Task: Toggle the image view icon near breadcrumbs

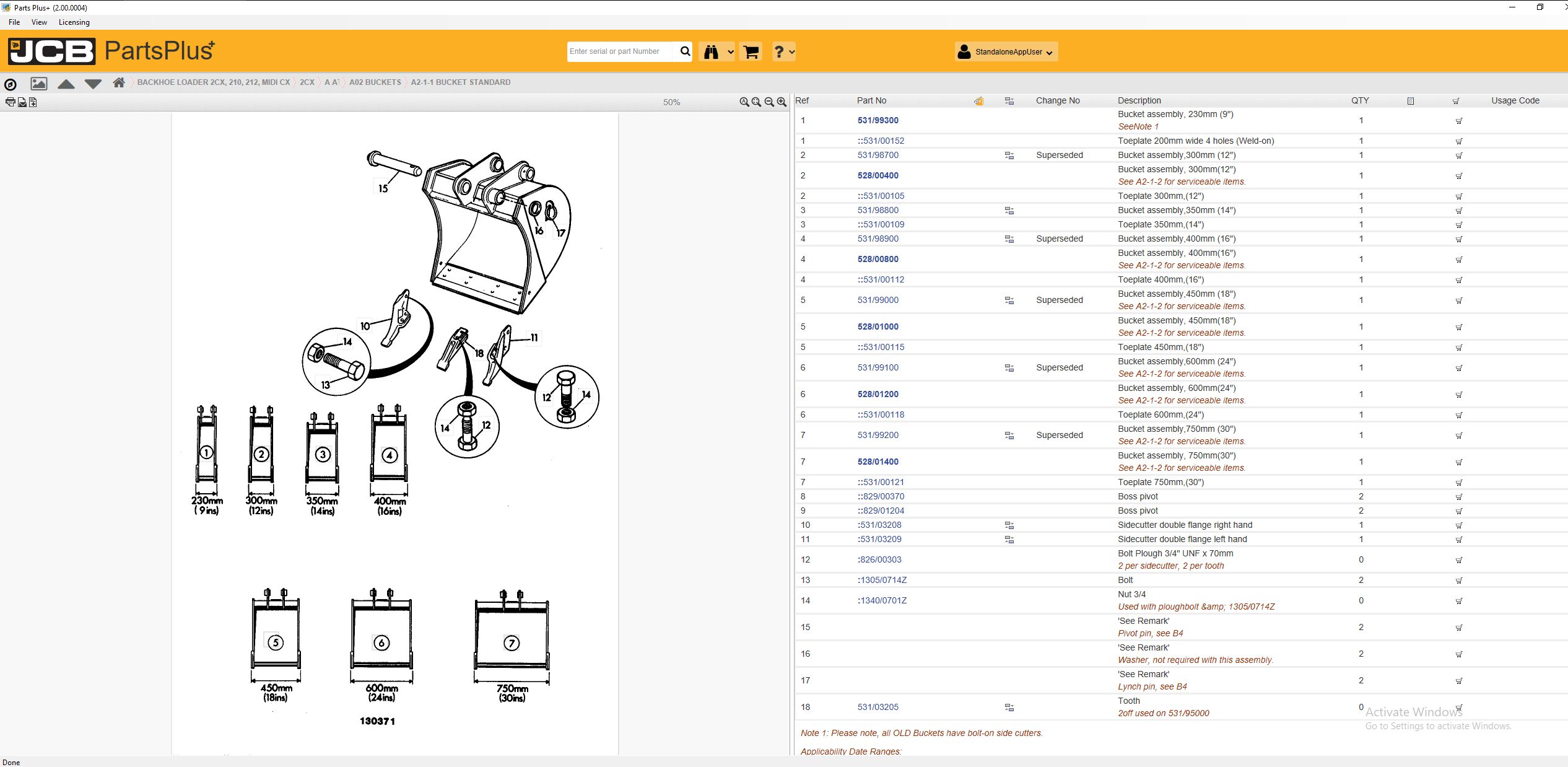Action: click(x=38, y=82)
